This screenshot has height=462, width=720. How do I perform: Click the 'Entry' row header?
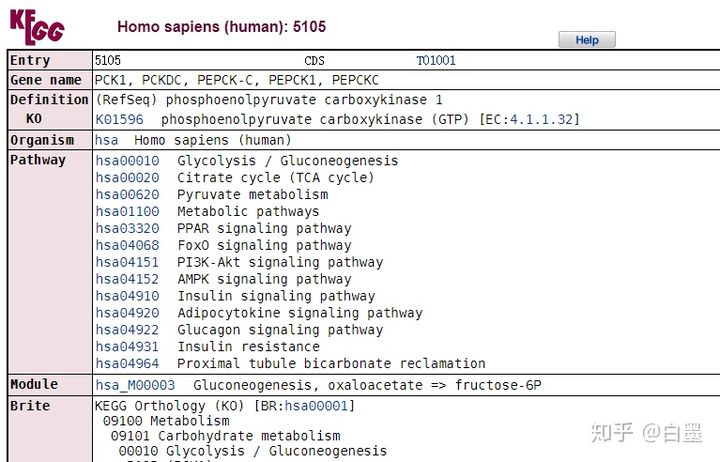pyautogui.click(x=30, y=61)
